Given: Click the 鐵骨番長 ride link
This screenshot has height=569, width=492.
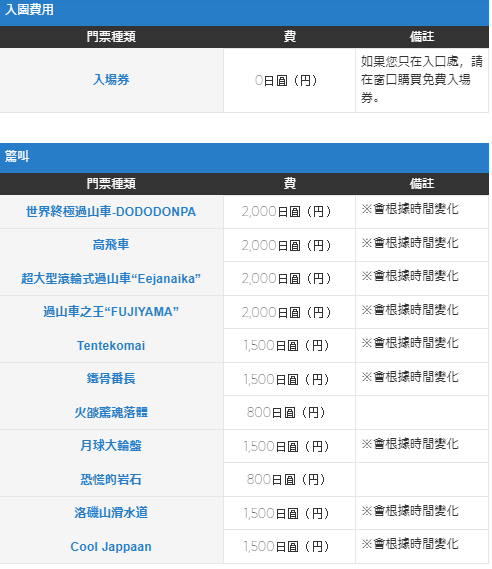Looking at the screenshot, I should tap(111, 378).
